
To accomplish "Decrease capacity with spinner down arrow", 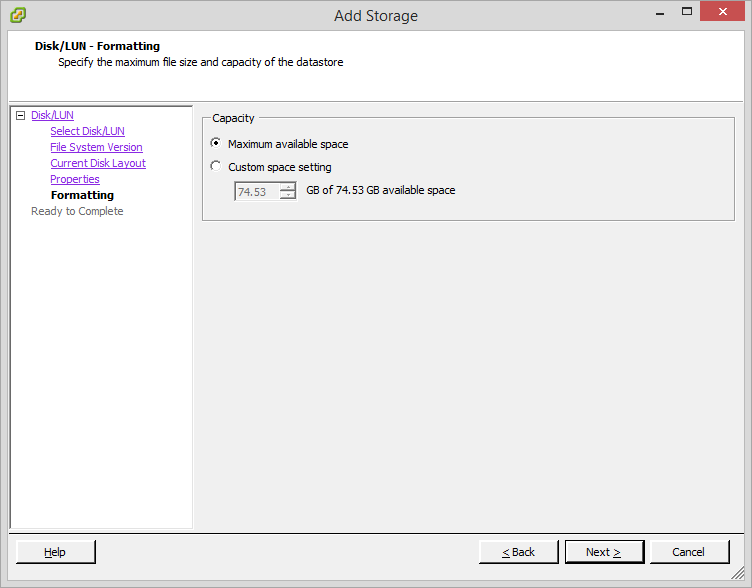I will click(x=288, y=195).
